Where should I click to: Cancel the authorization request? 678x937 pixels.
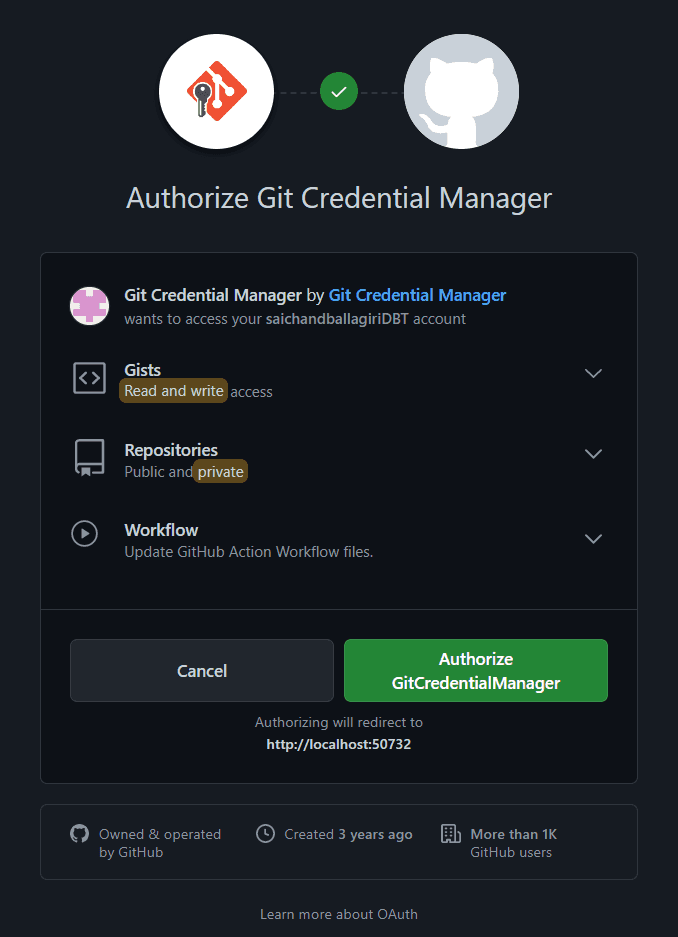click(202, 670)
